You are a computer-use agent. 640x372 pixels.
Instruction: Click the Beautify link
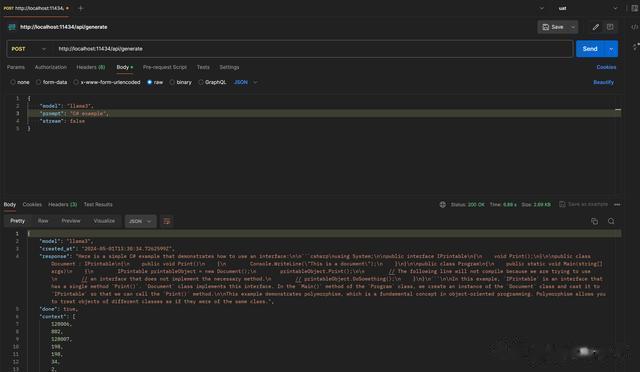(x=603, y=82)
